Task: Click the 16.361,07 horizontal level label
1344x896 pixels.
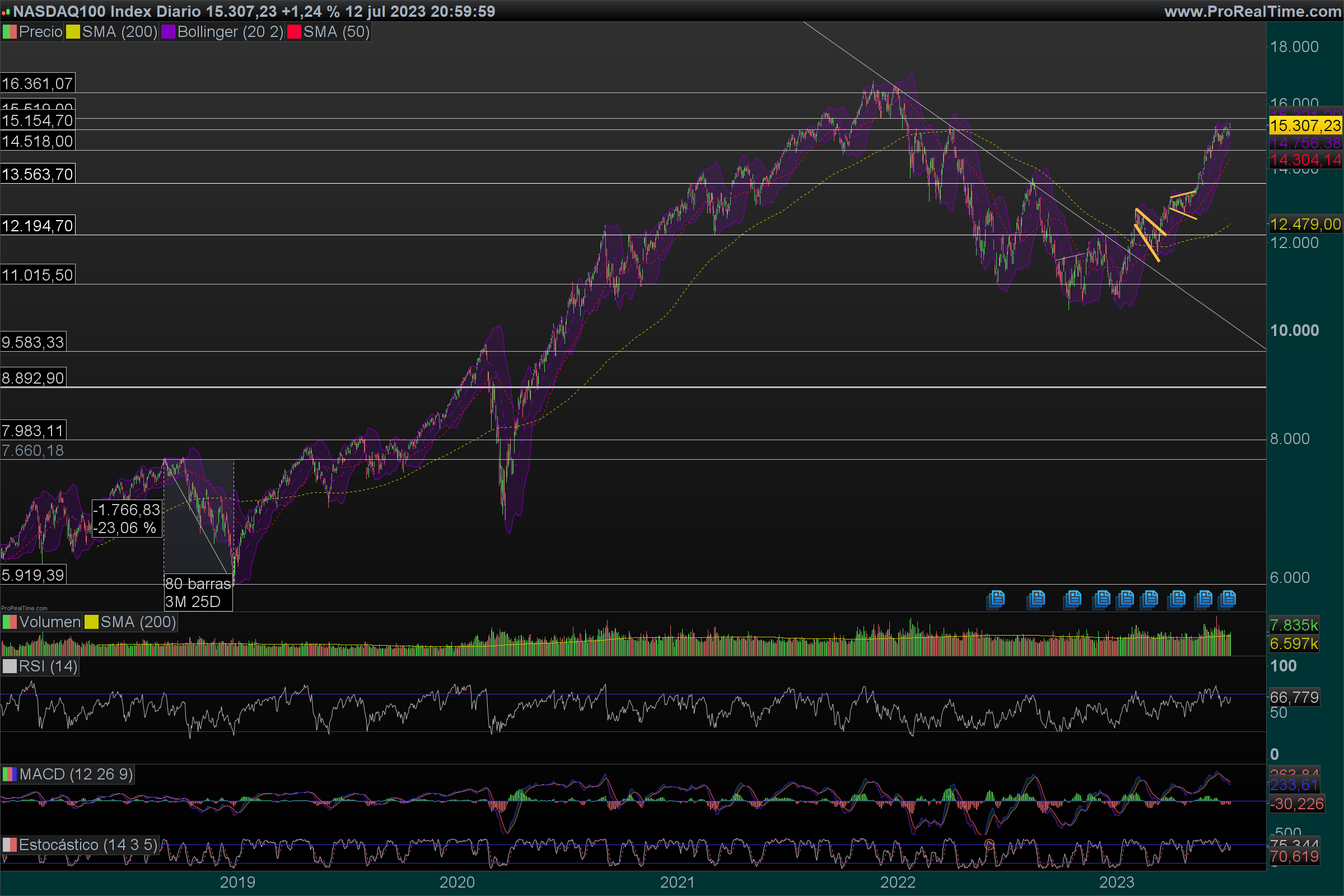Action: 37,84
